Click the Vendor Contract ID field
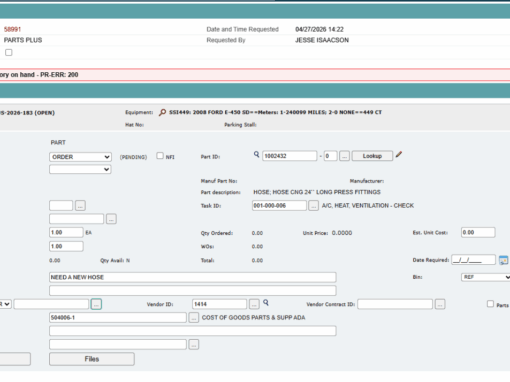The height and width of the screenshot is (382, 510). tap(395, 304)
